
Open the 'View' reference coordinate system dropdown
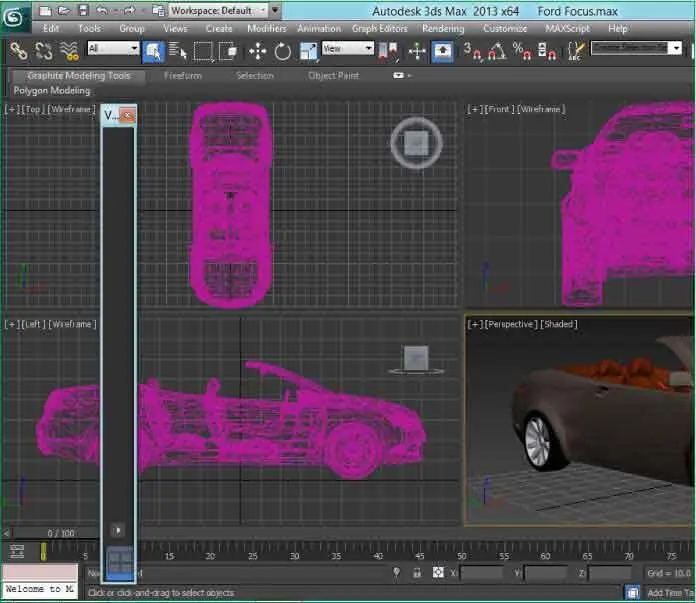point(348,48)
